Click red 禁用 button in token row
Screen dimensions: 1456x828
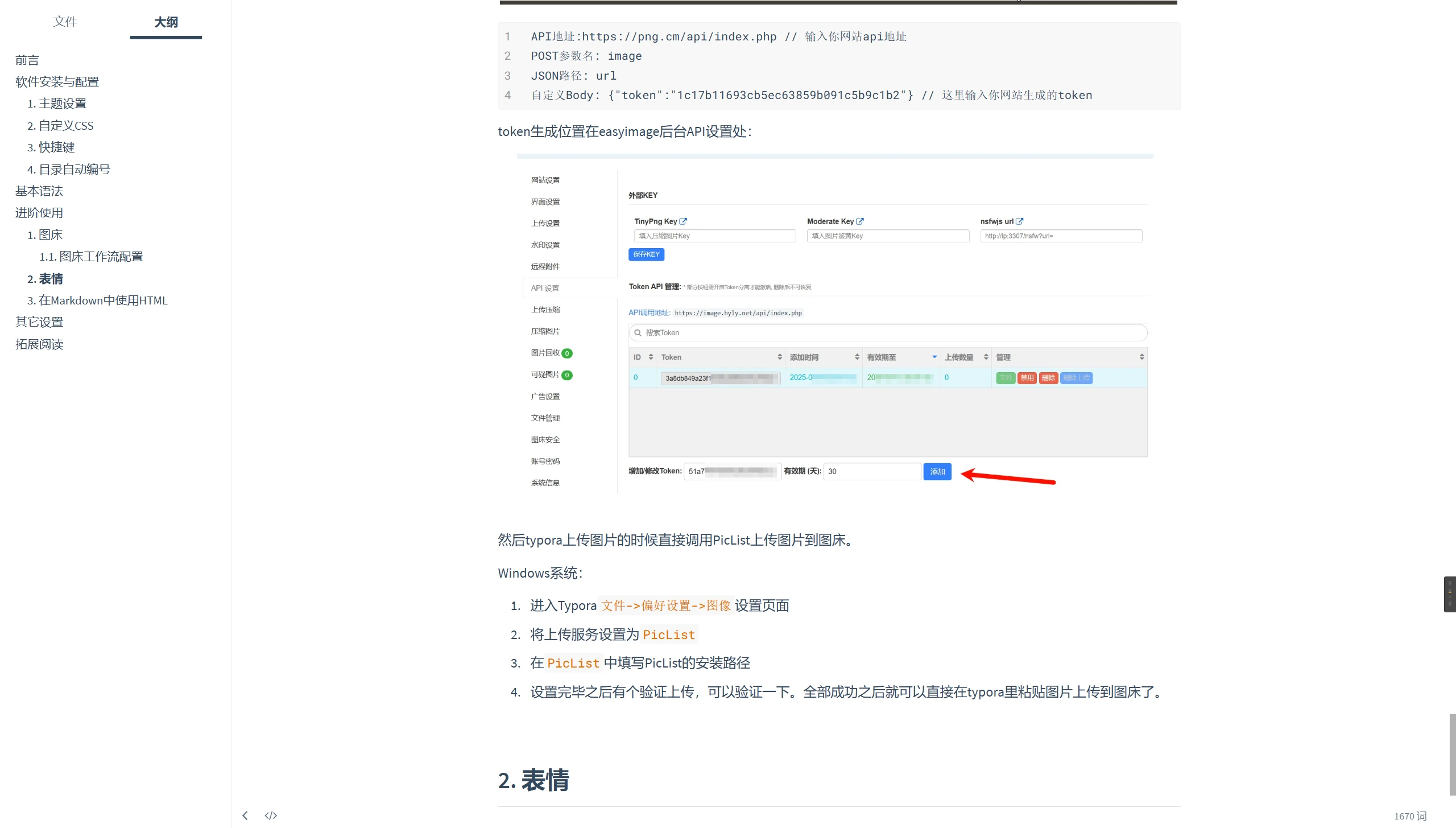pyautogui.click(x=1027, y=378)
